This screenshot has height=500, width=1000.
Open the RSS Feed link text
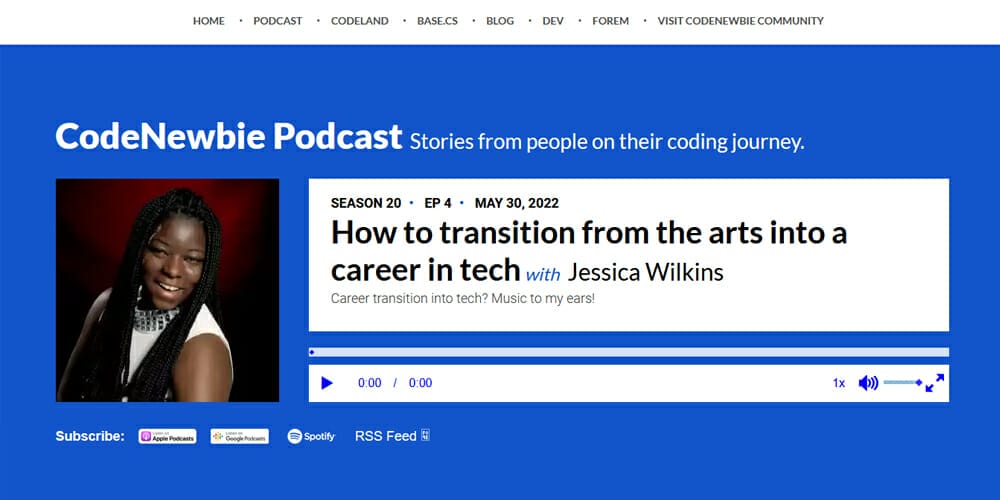[x=385, y=436]
